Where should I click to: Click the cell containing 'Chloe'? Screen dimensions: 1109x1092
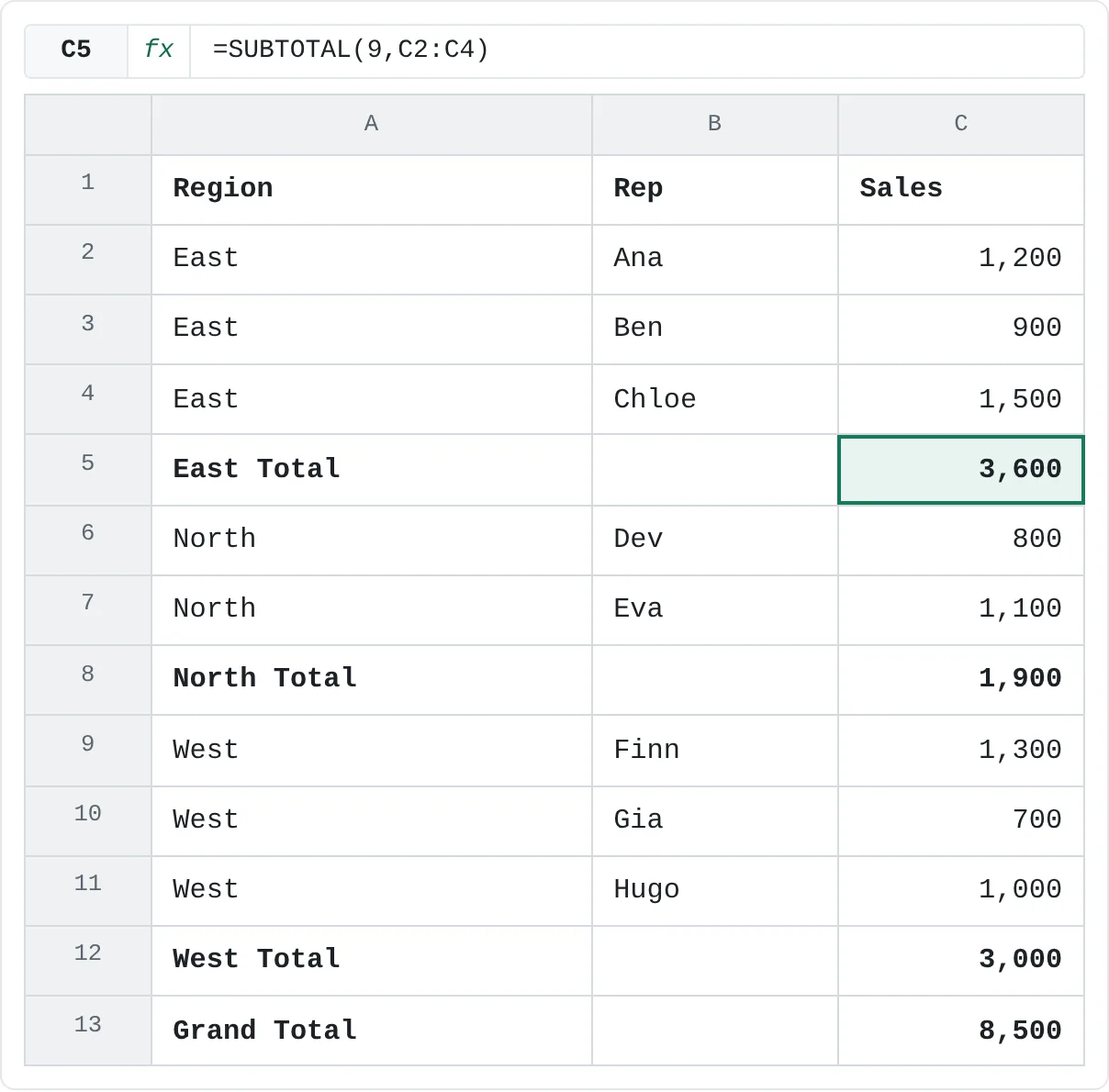coord(715,399)
